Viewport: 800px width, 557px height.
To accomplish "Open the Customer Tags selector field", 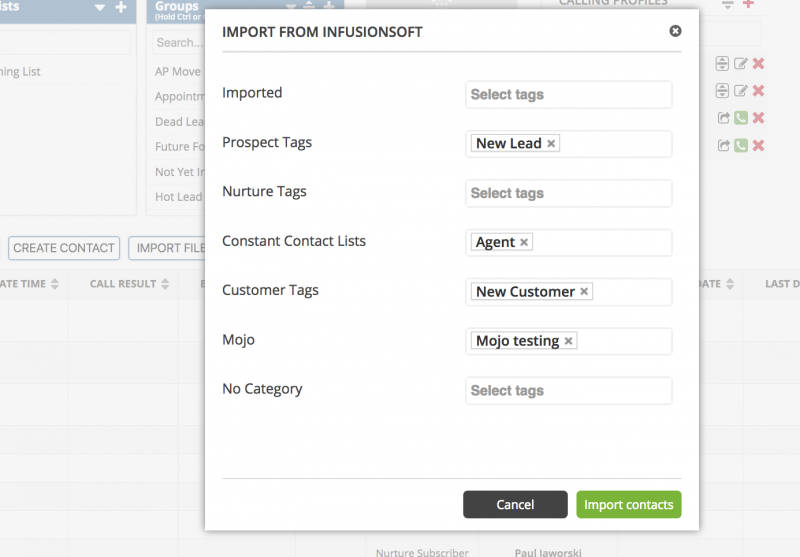I will click(x=568, y=292).
